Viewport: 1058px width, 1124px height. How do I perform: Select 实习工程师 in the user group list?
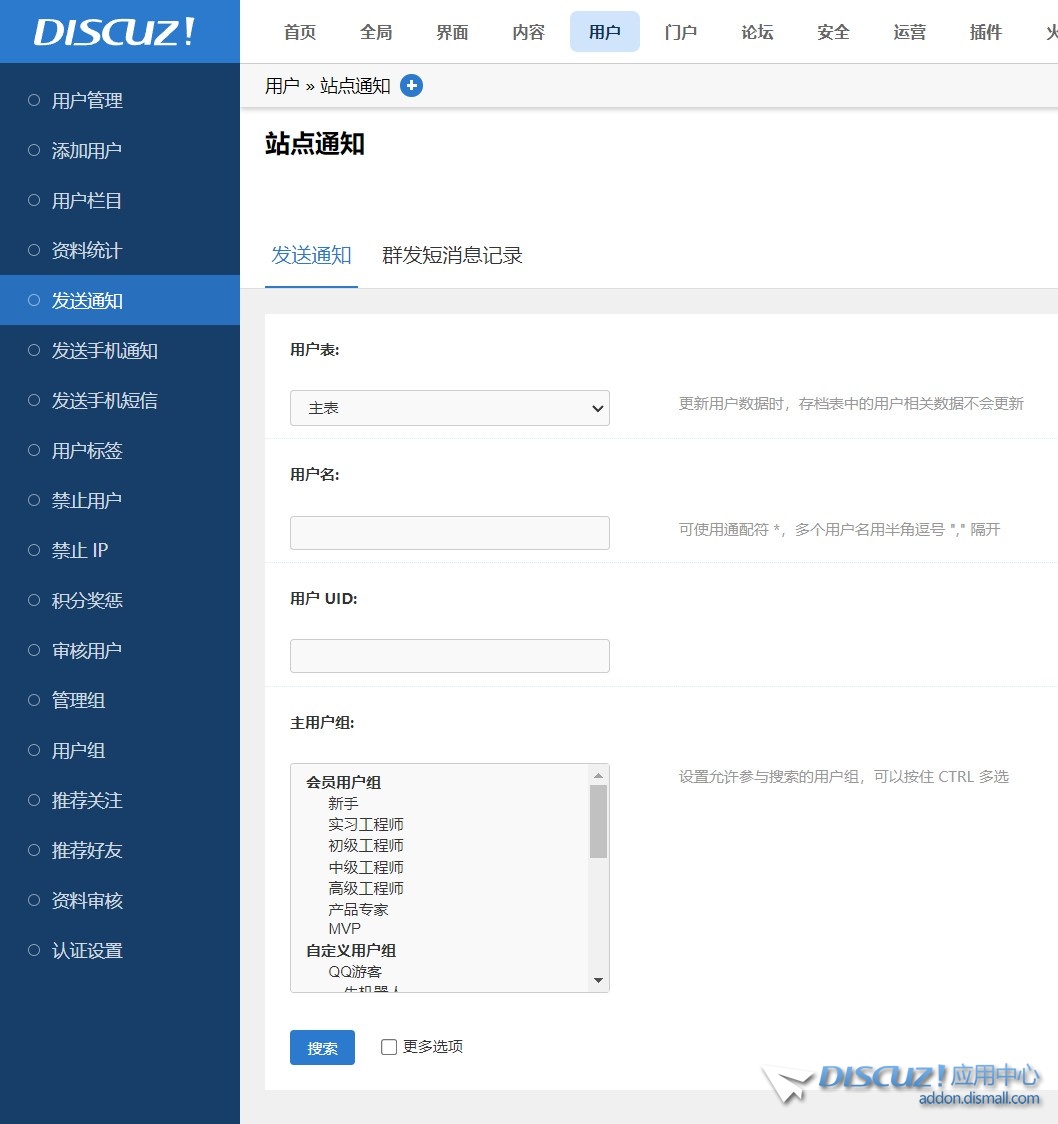[x=366, y=824]
